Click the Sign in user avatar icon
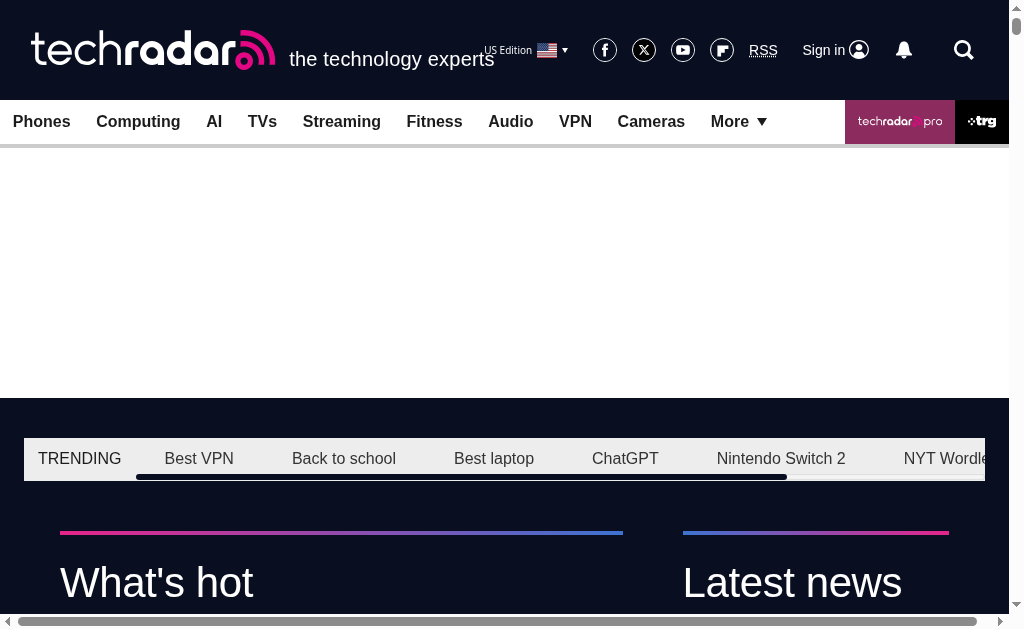Screen dimensions: 1024x629 click(859, 50)
